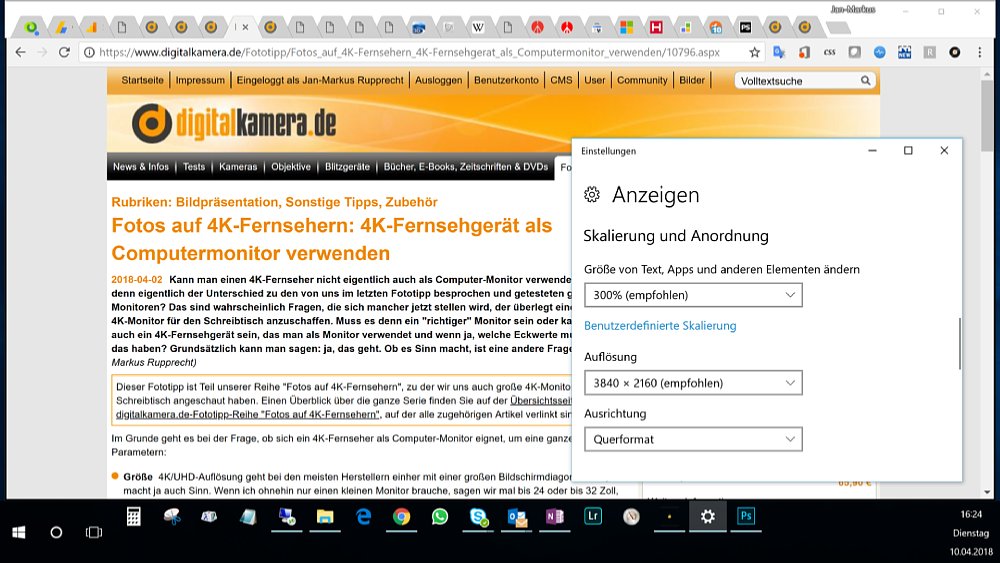Click the Benutzerdefinierte Skalierung link

[x=660, y=326]
